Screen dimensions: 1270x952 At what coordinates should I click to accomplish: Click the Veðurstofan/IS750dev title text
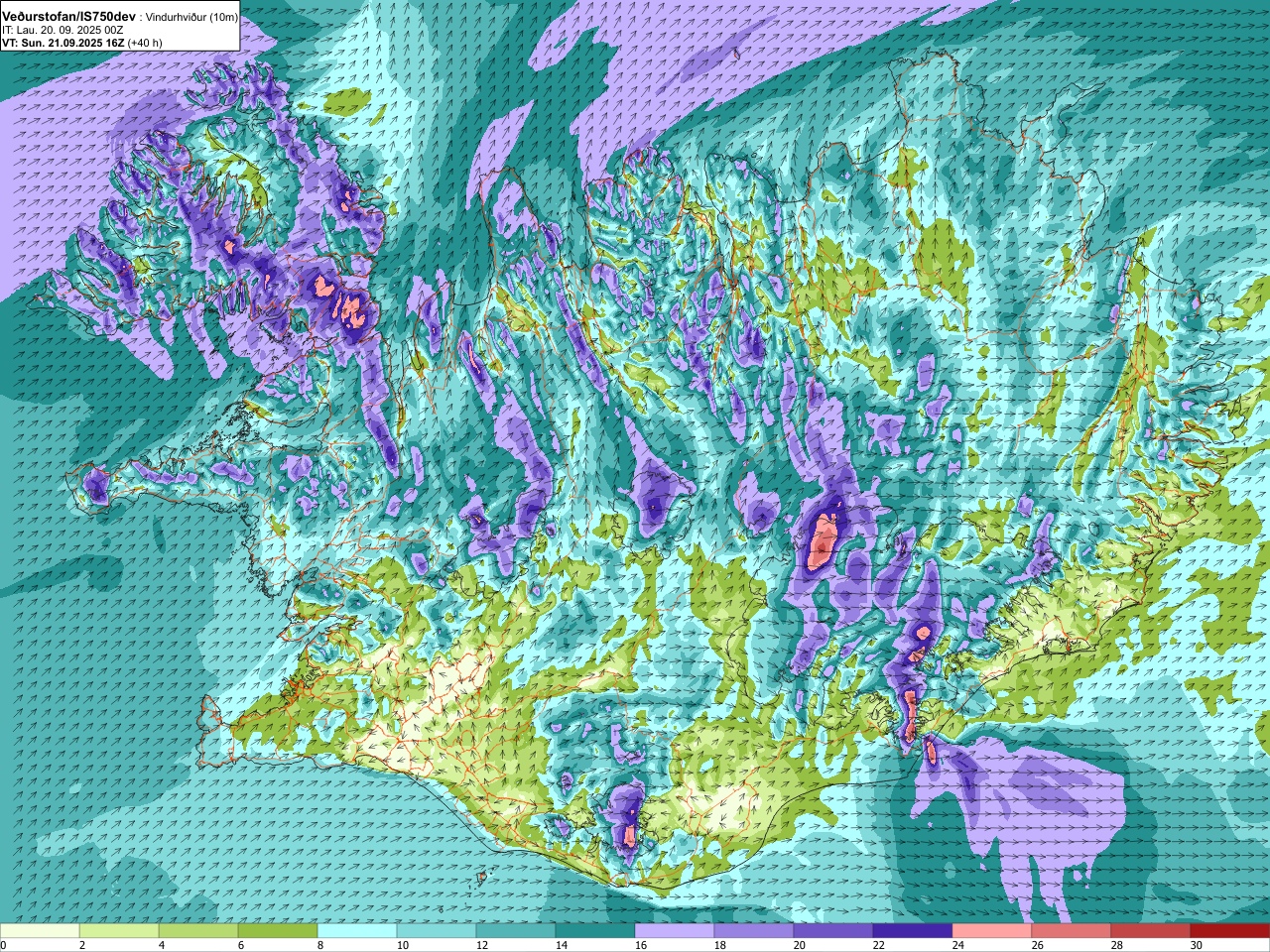[x=69, y=17]
